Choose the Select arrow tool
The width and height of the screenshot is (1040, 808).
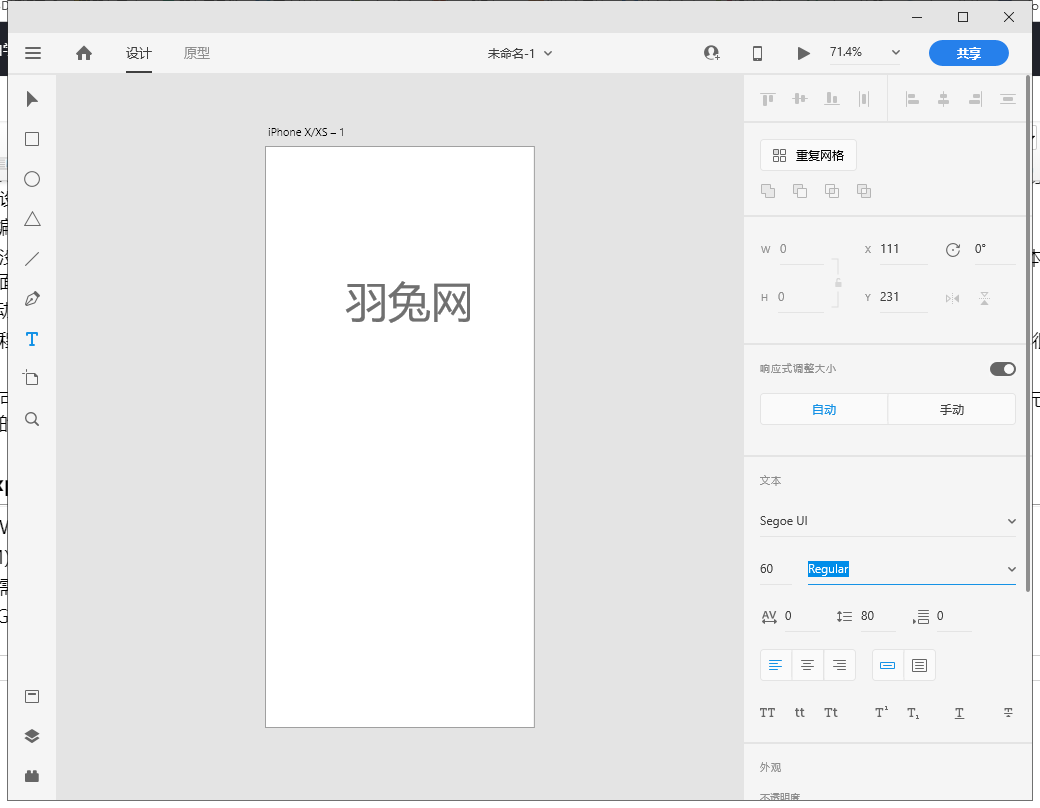point(32,100)
